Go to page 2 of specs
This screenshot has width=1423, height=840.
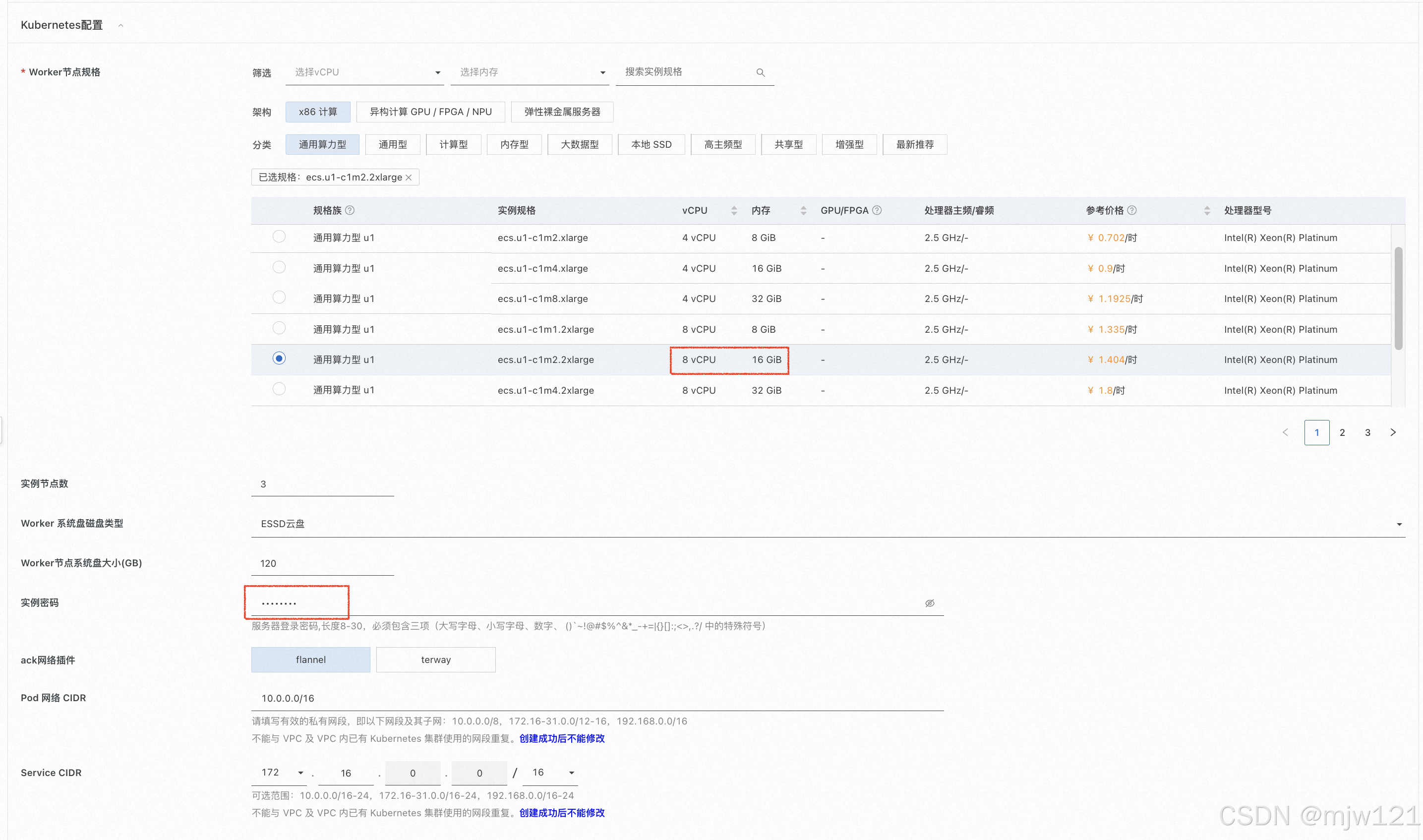[x=1342, y=432]
